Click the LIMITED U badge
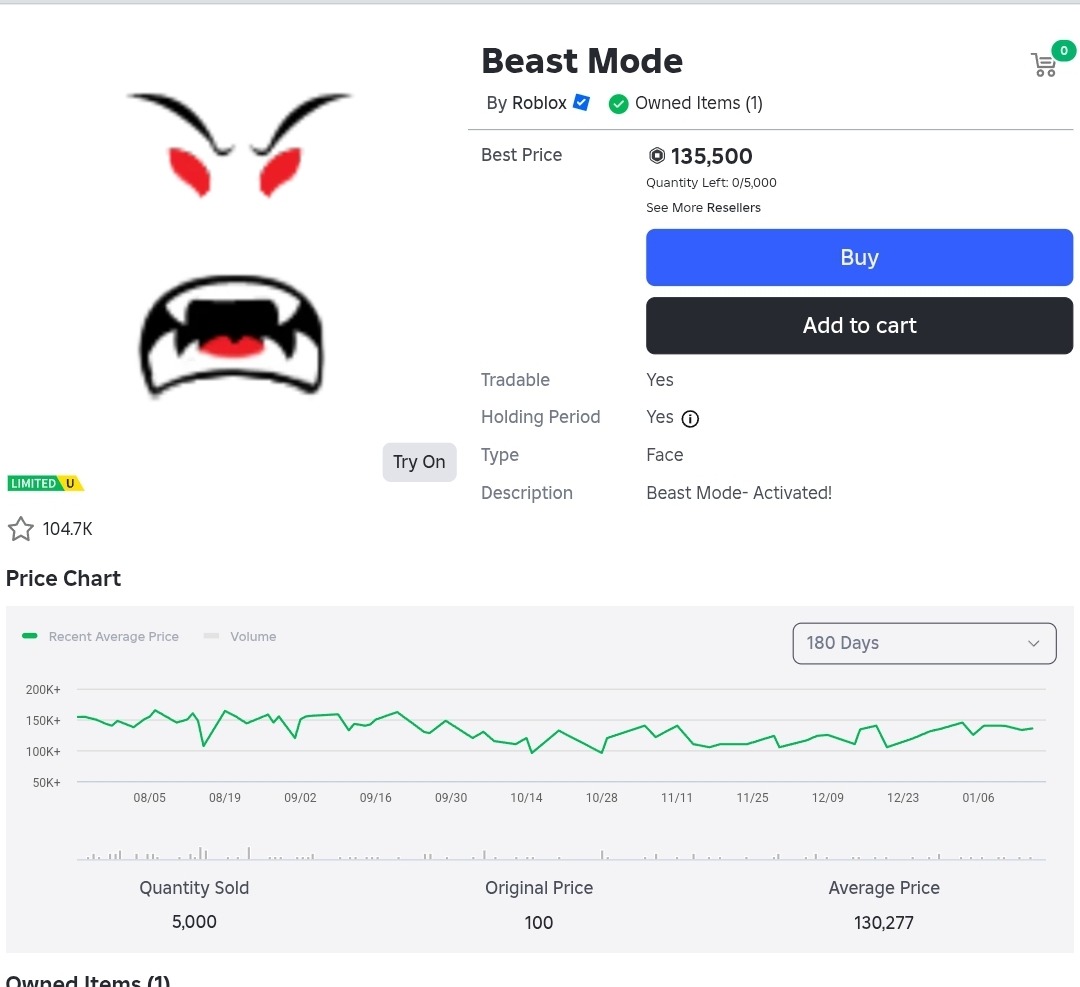Viewport: 1080px width, 987px height. tap(45, 482)
